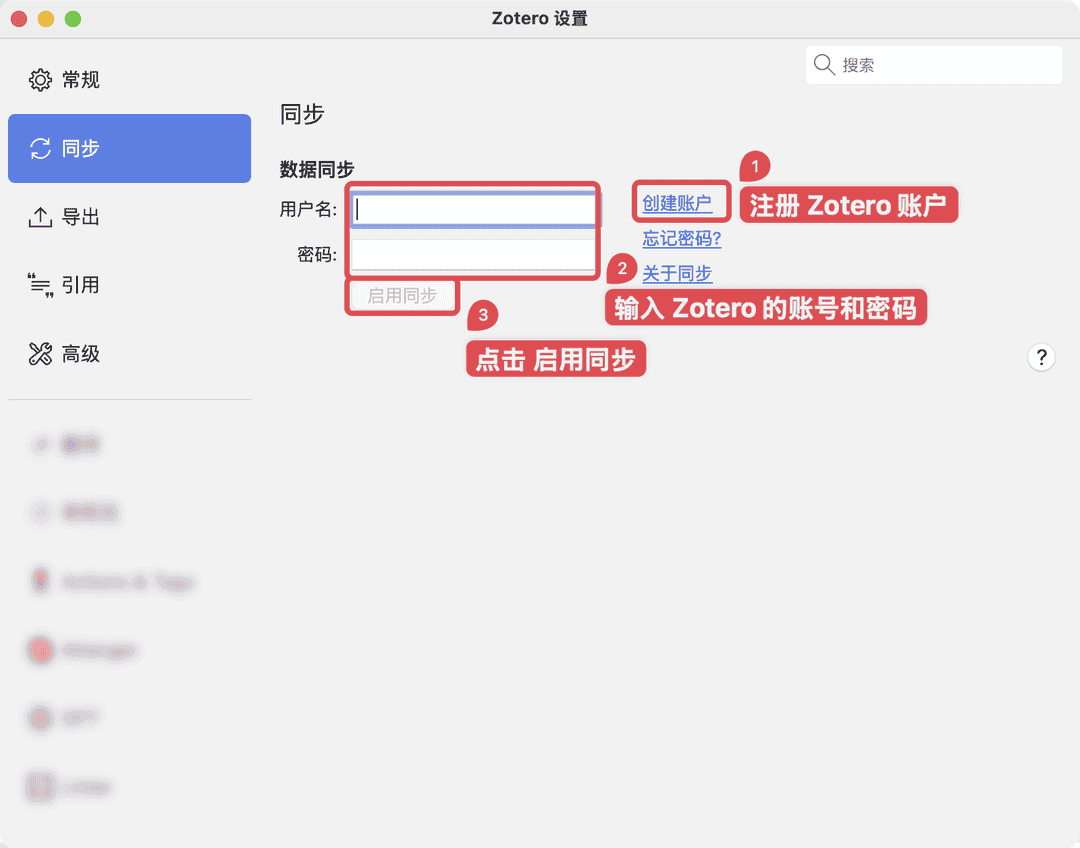Viewport: 1080px width, 848px height.
Task: Open the 常规 settings gear icon
Action: (x=40, y=79)
